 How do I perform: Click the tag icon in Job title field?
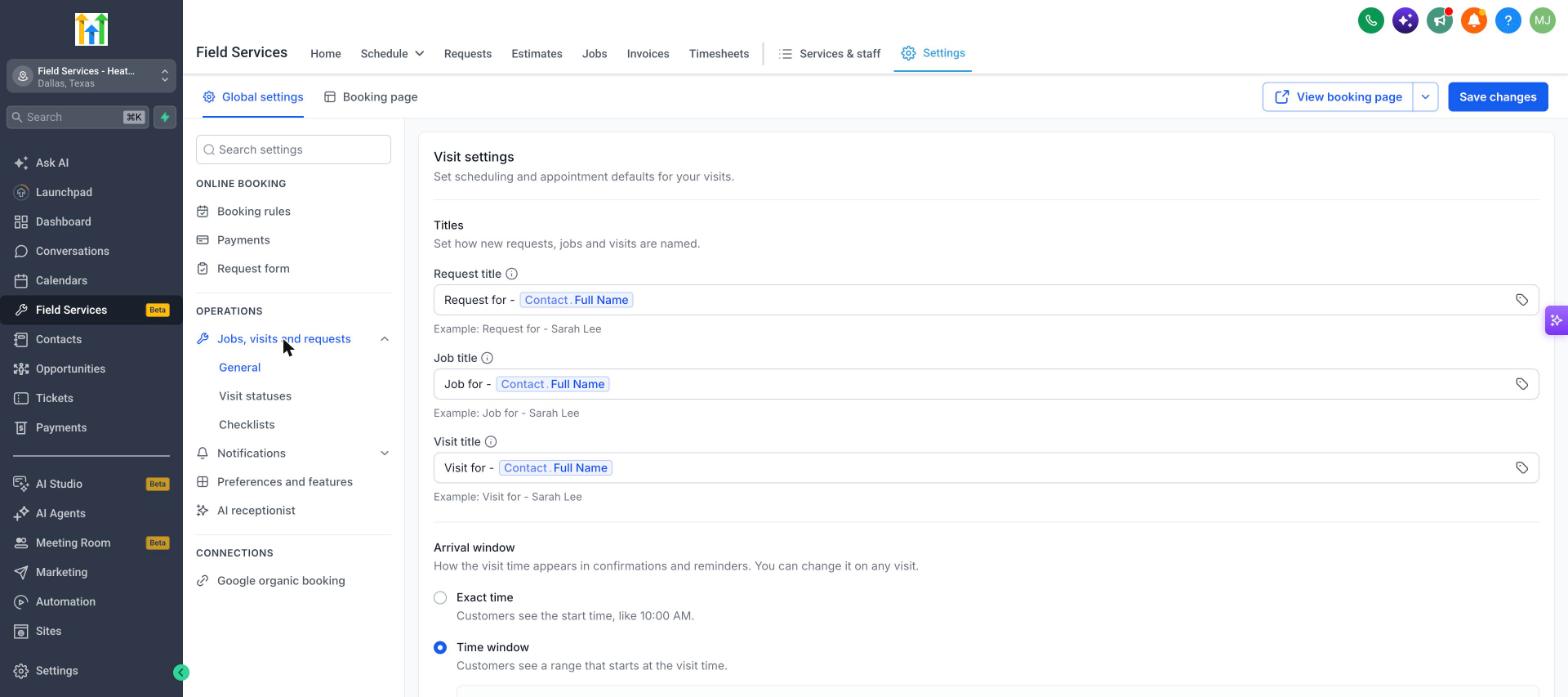point(1521,384)
